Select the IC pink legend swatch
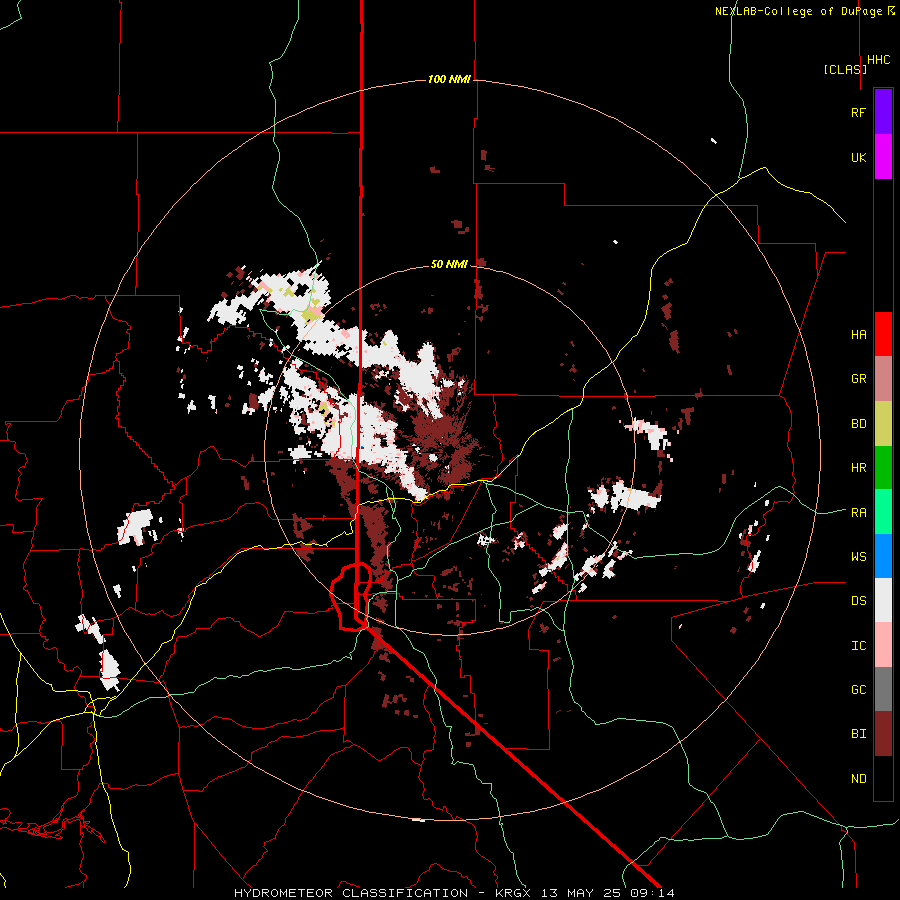900x900 pixels. 883,645
